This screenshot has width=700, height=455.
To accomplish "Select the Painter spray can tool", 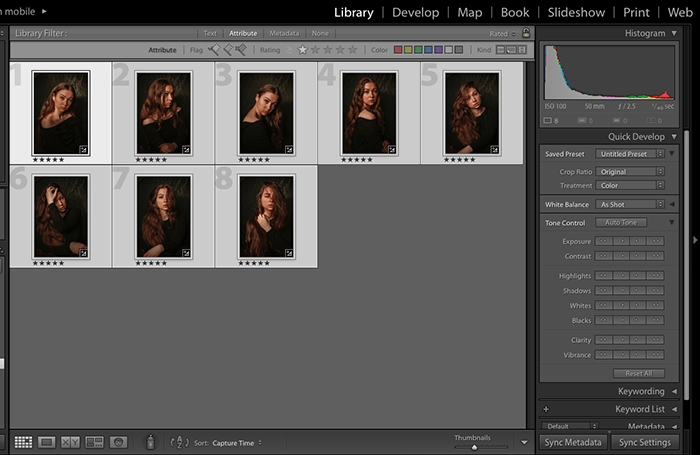I will [150, 442].
